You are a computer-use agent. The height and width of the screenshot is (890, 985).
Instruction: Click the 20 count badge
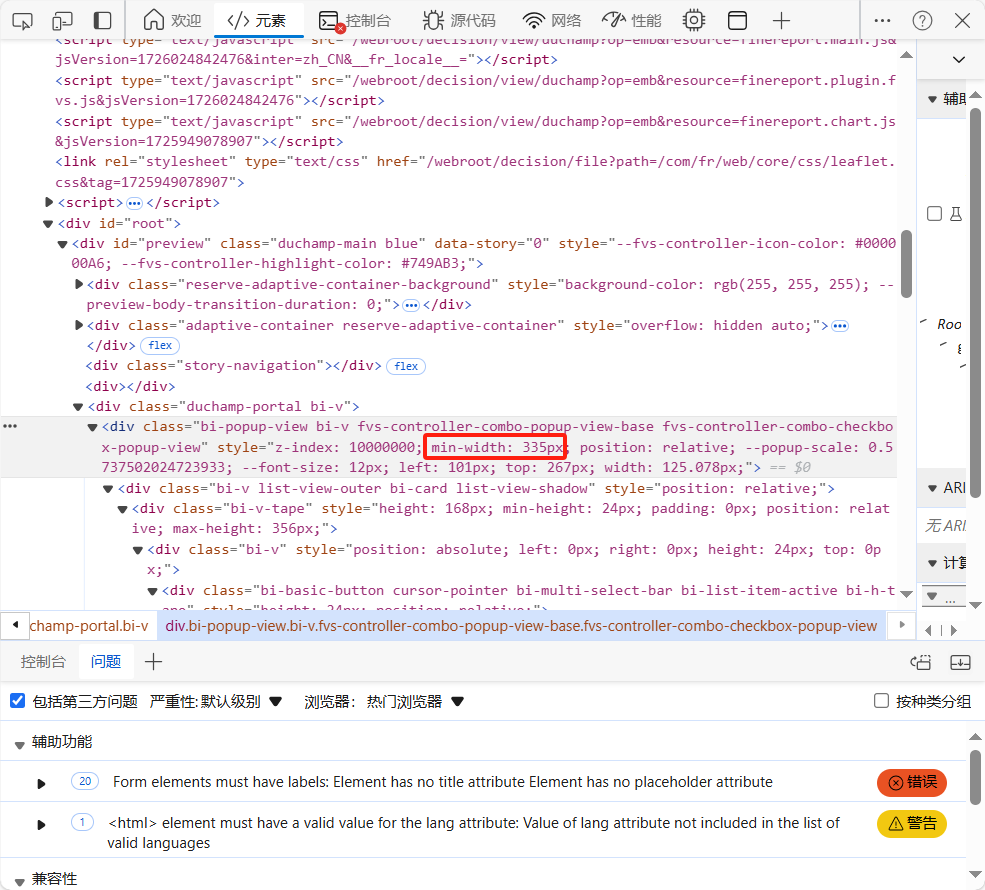85,781
